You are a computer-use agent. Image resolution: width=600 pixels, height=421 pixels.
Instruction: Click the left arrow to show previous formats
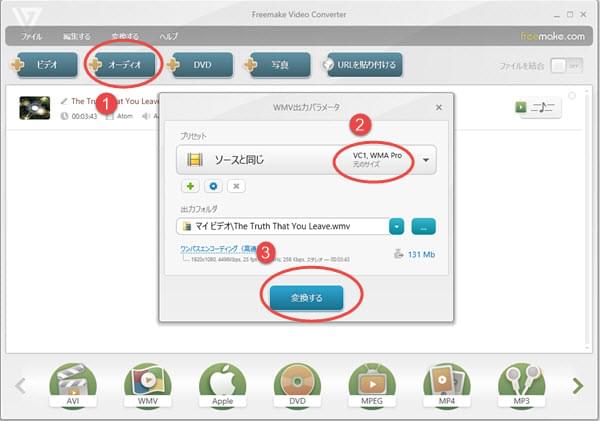21,386
